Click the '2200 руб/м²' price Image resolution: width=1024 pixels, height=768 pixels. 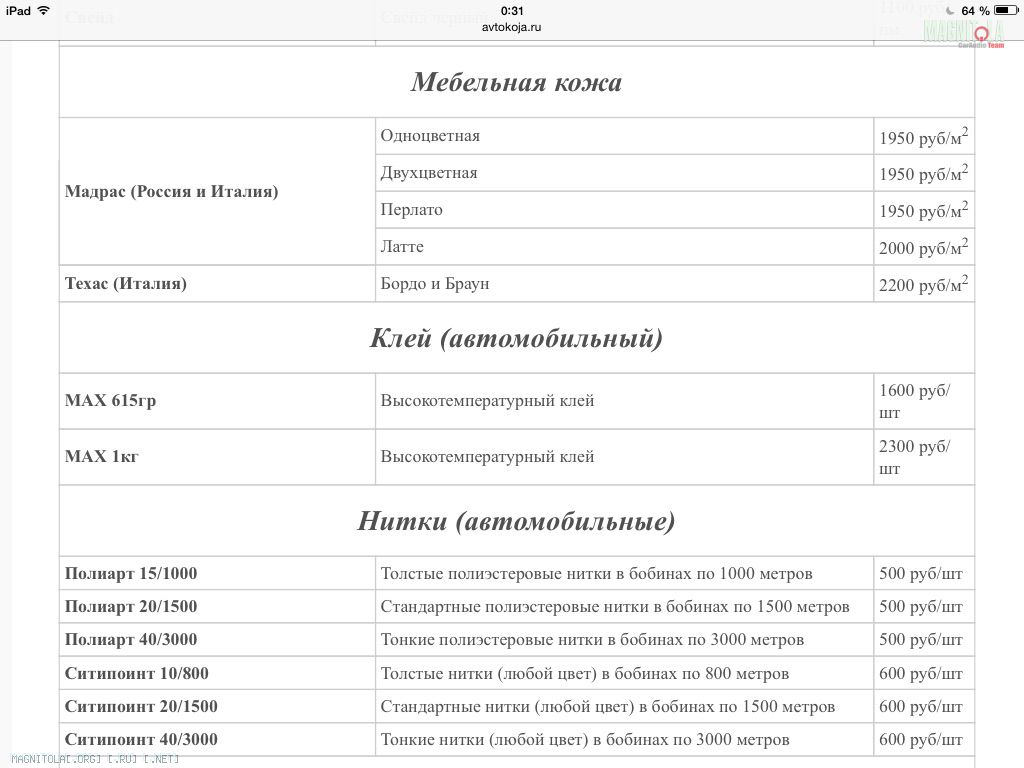click(923, 283)
